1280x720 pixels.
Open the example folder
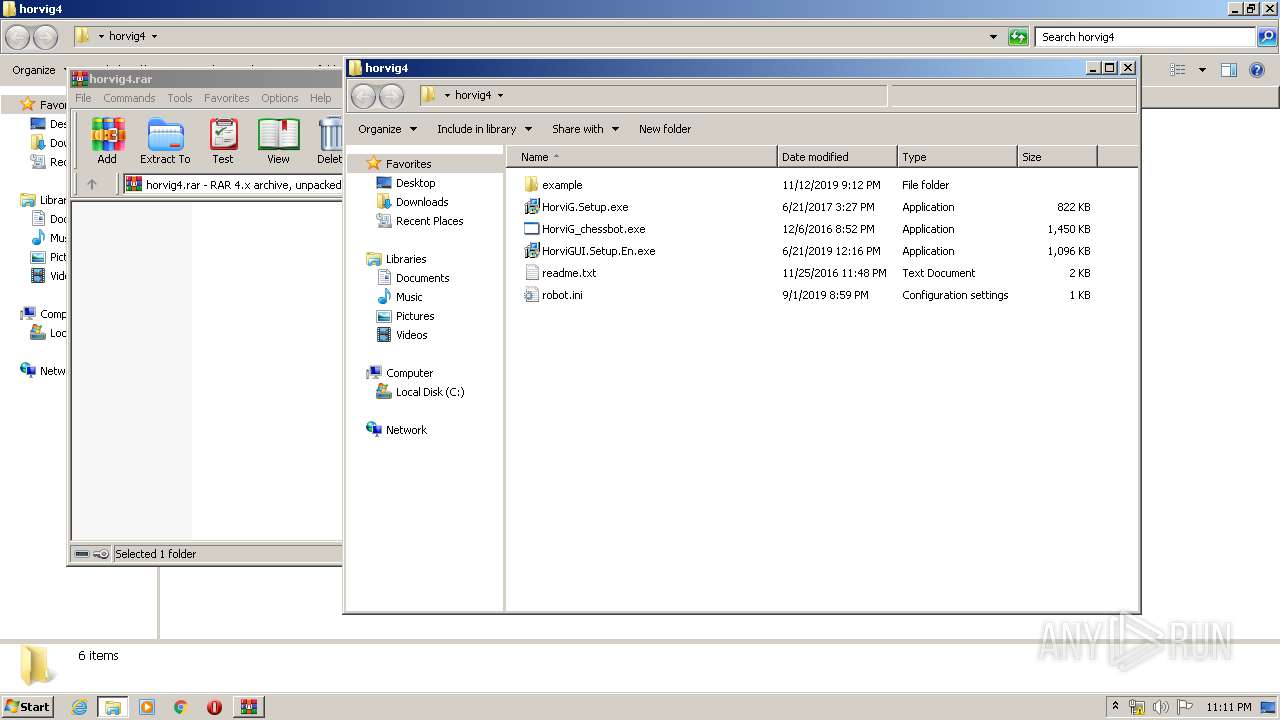(561, 185)
